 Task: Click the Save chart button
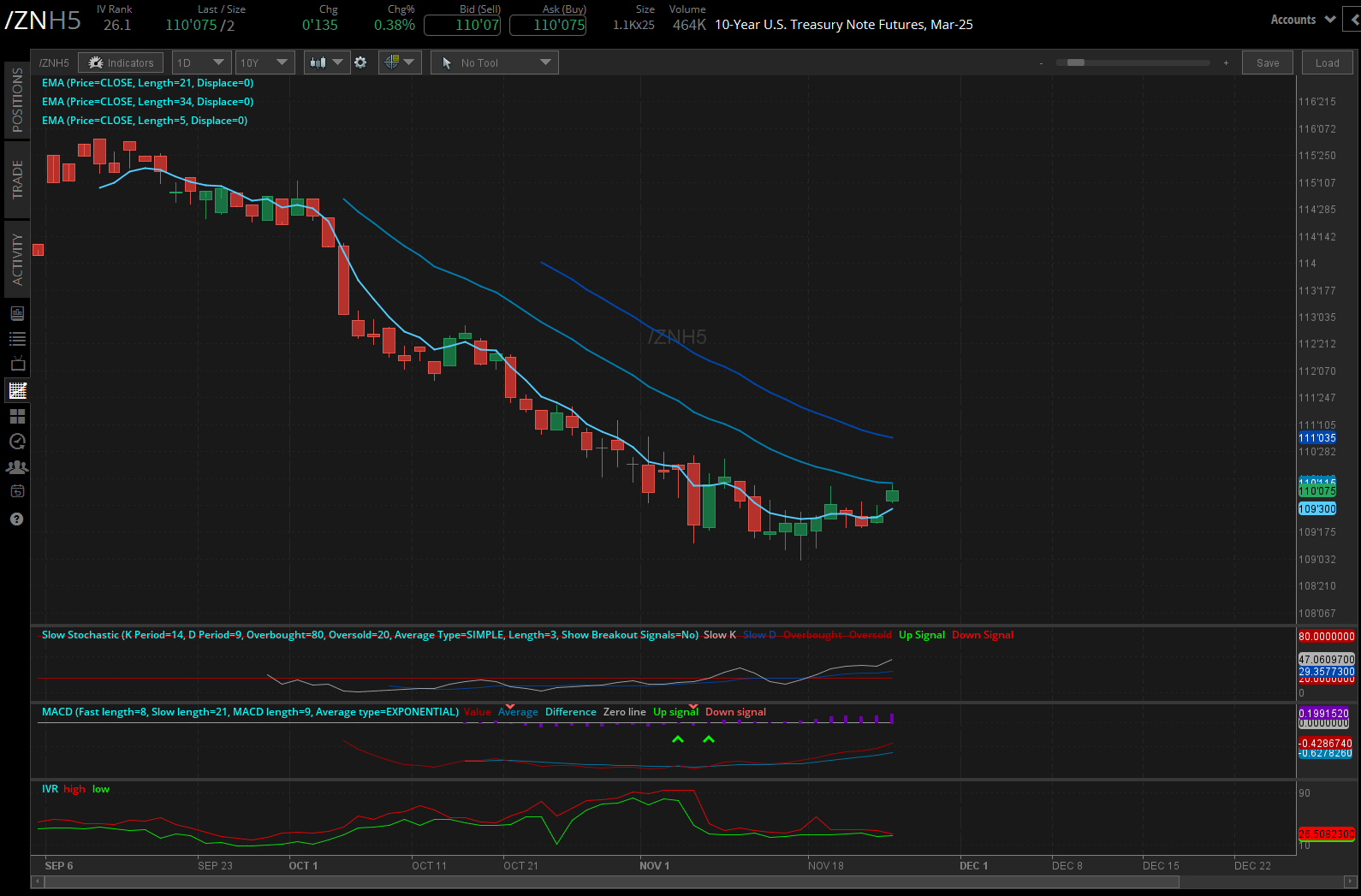(1268, 62)
